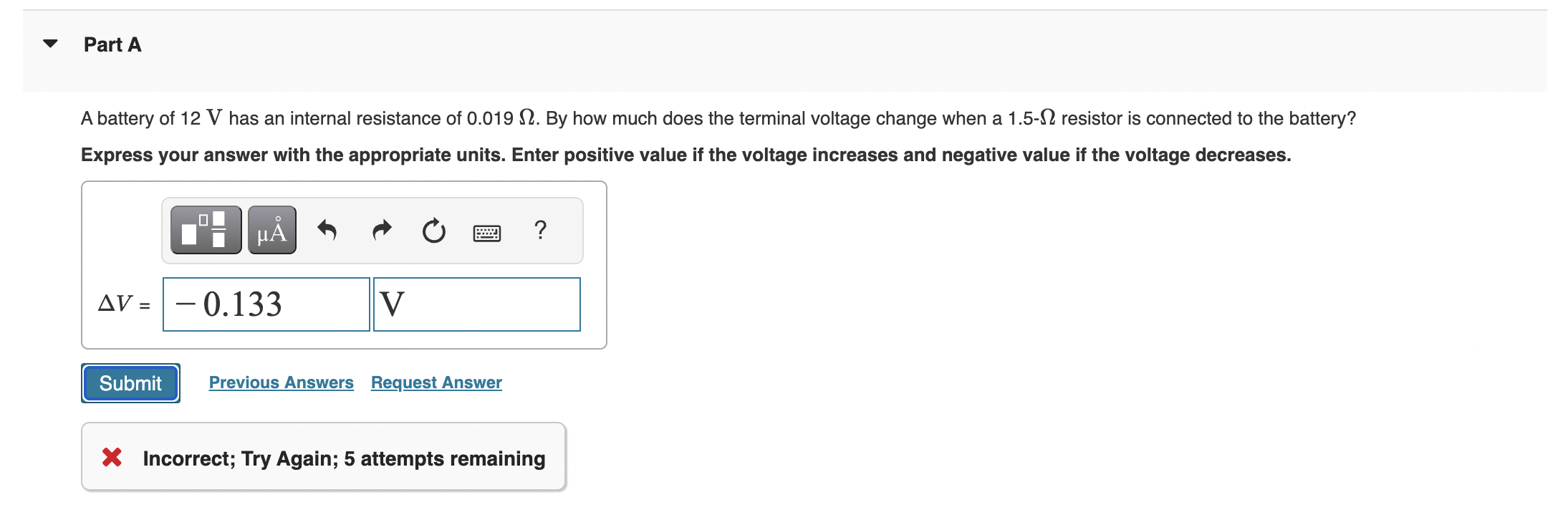Reset the answer entry field
The width and height of the screenshot is (1568, 520).
tap(433, 230)
